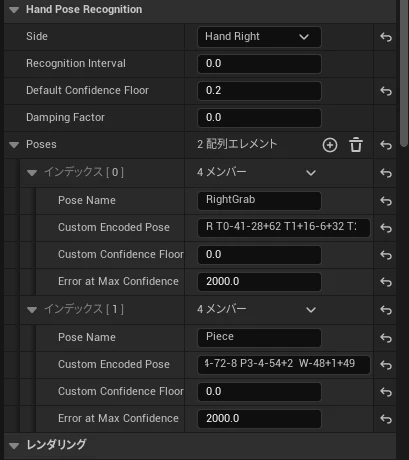Collapse the インデックス [0] entry

click(32, 173)
